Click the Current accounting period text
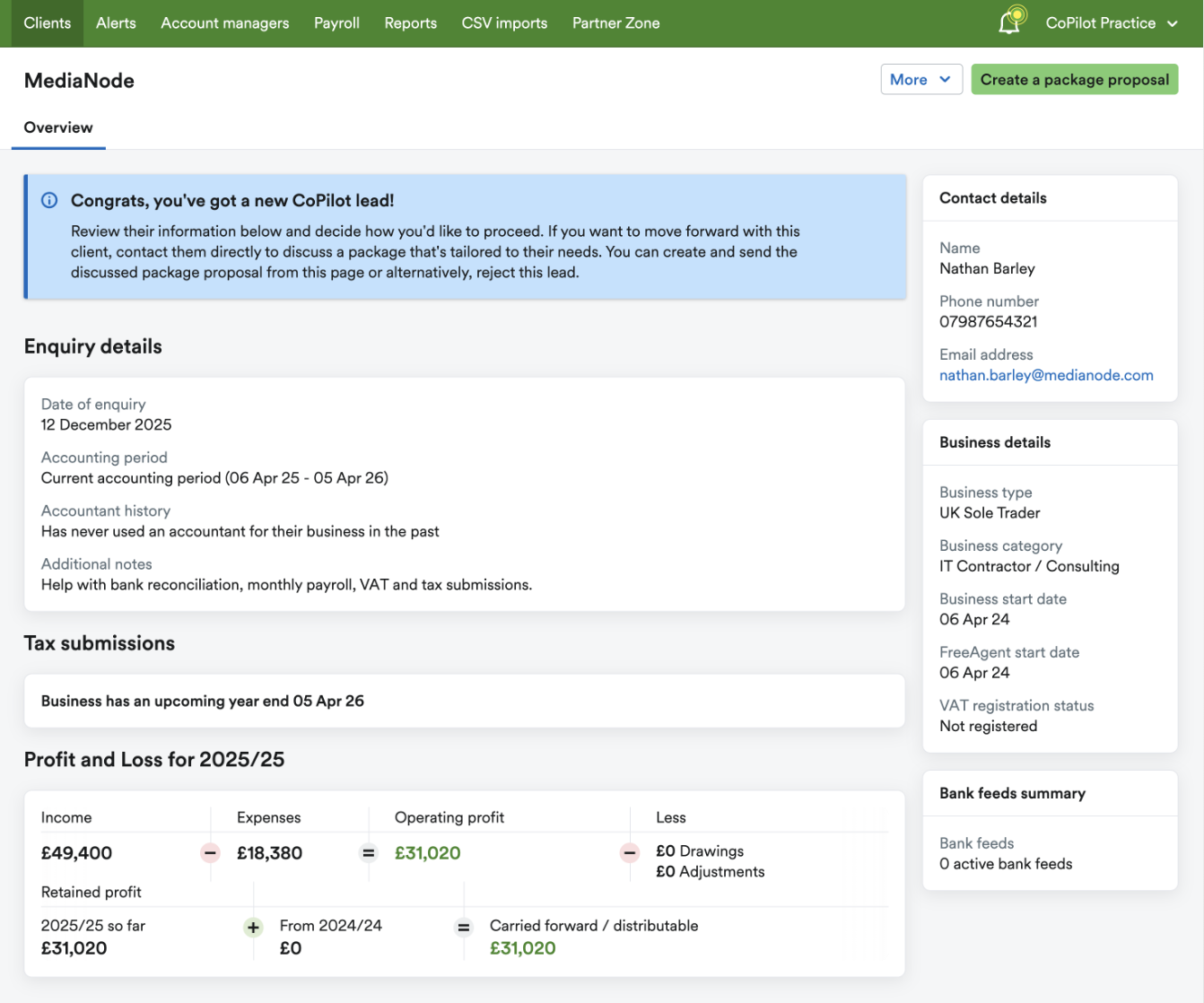The height and width of the screenshot is (1003, 1204). click(214, 477)
